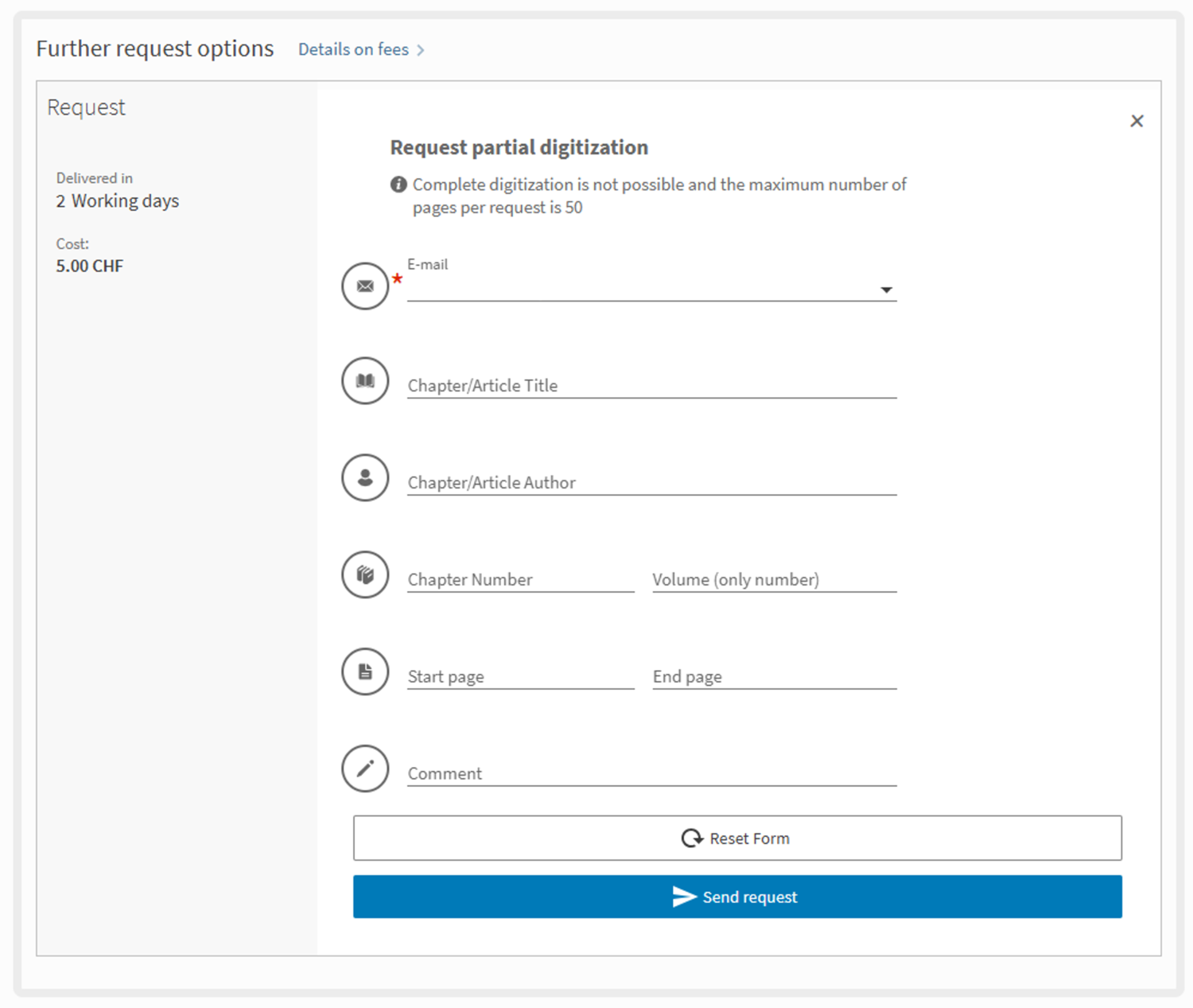This screenshot has height=1008, width=1193.
Task: Click the open book chapter title icon
Action: pyautogui.click(x=365, y=381)
